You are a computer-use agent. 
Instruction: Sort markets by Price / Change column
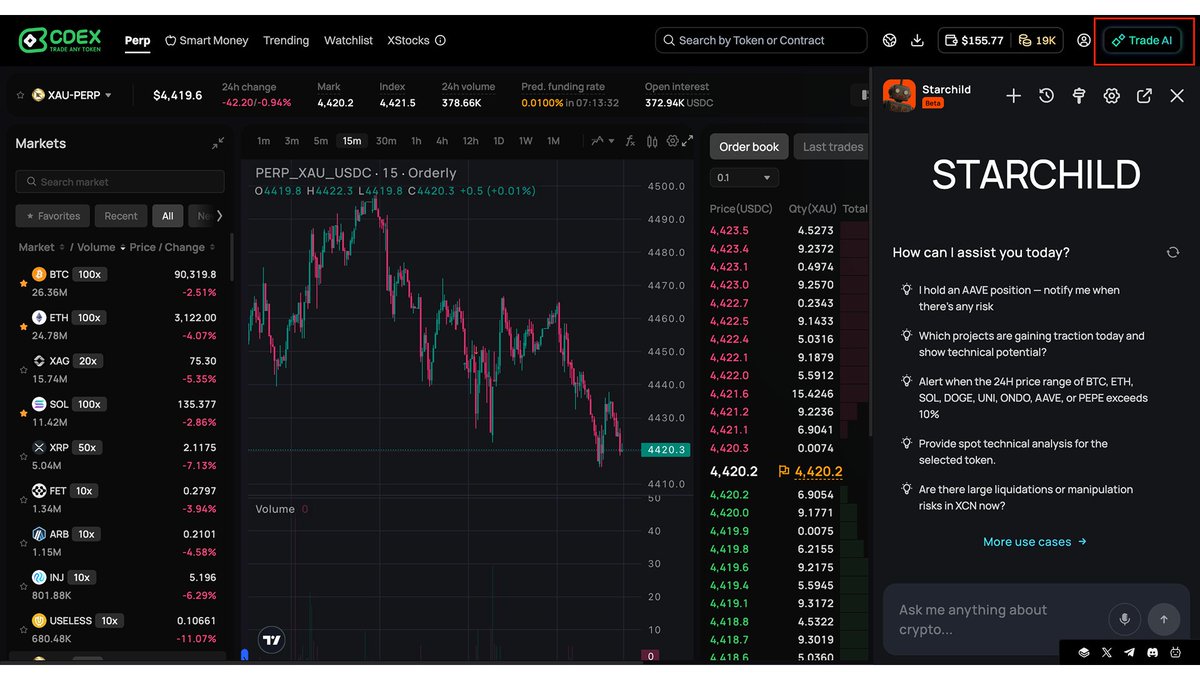coord(172,247)
